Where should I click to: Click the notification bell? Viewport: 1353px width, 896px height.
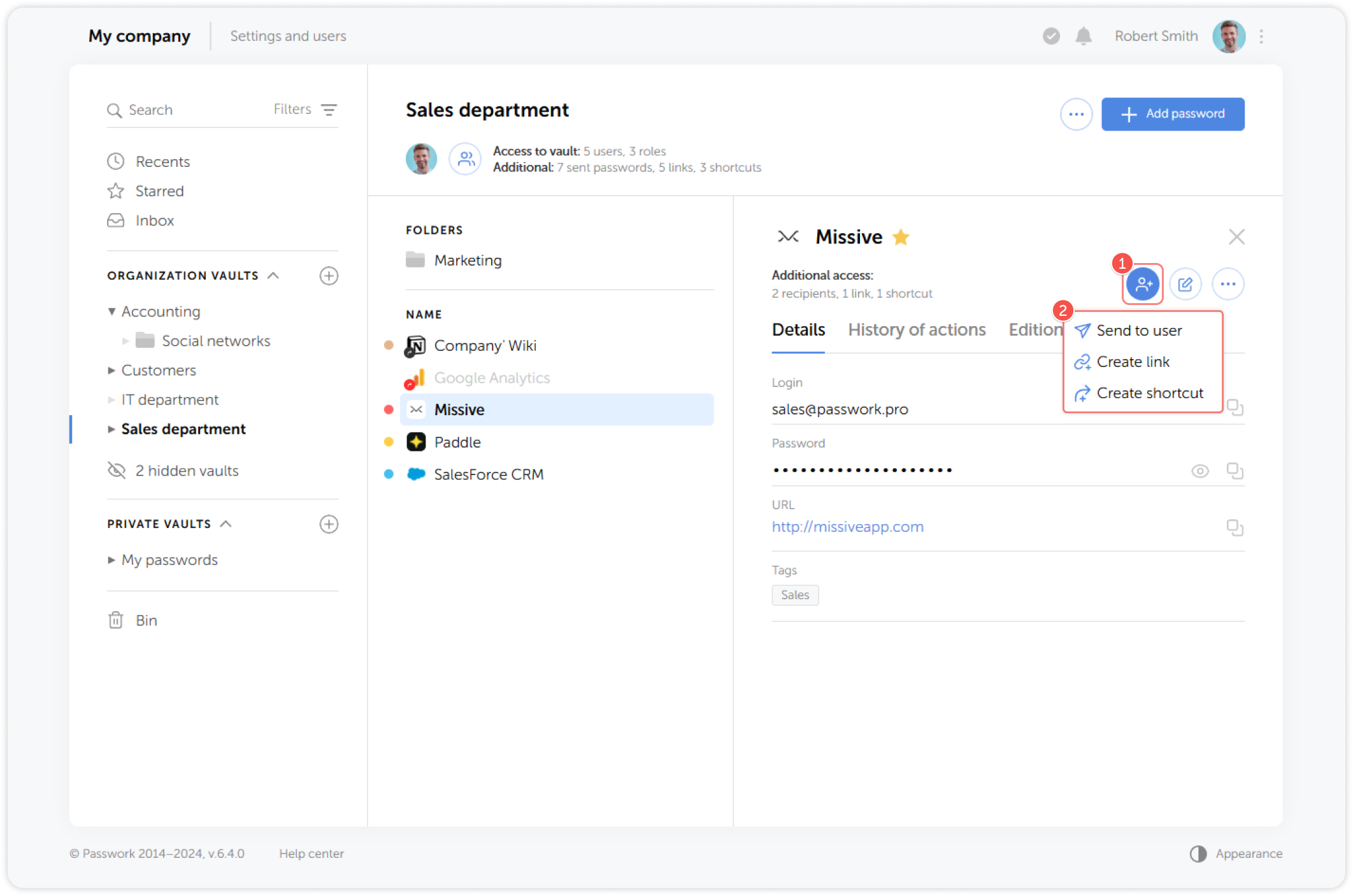[1084, 36]
